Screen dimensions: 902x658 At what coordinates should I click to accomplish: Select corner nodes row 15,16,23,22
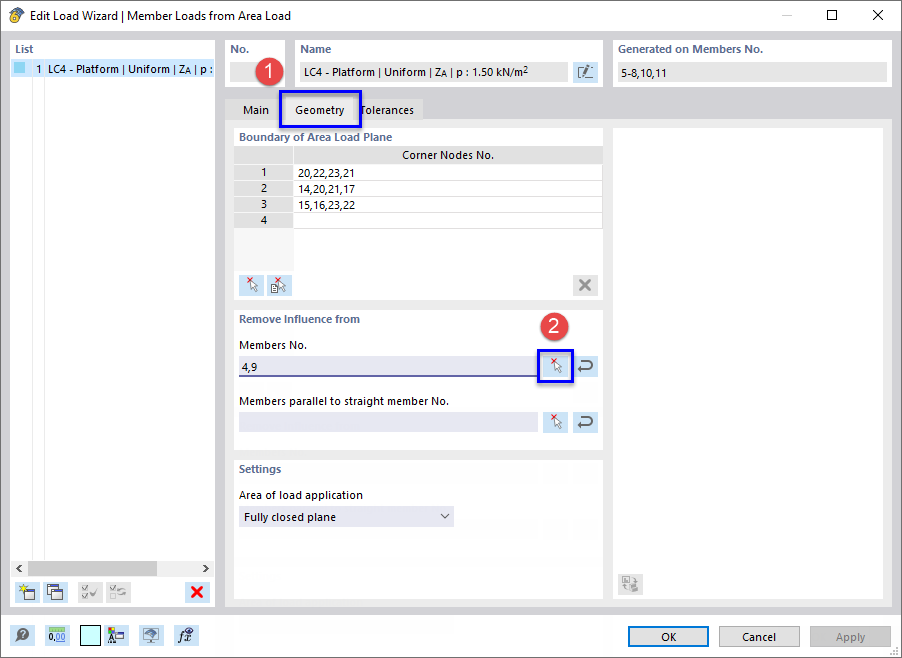point(448,205)
